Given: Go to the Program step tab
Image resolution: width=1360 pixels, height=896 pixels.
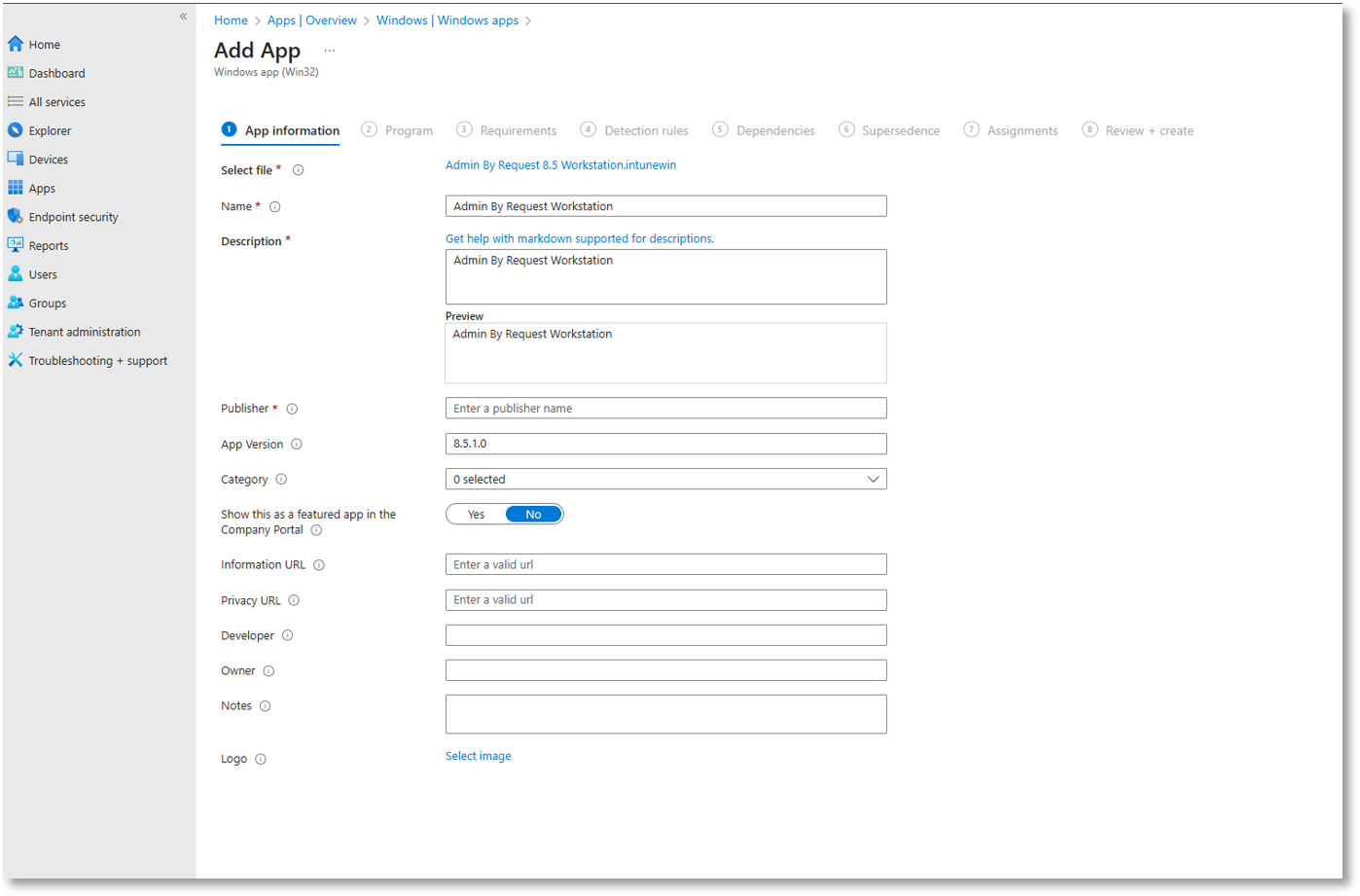Looking at the screenshot, I should coord(397,130).
